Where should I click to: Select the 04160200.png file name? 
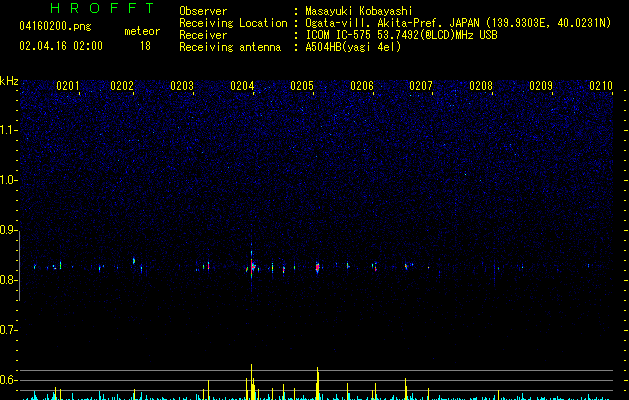point(55,26)
